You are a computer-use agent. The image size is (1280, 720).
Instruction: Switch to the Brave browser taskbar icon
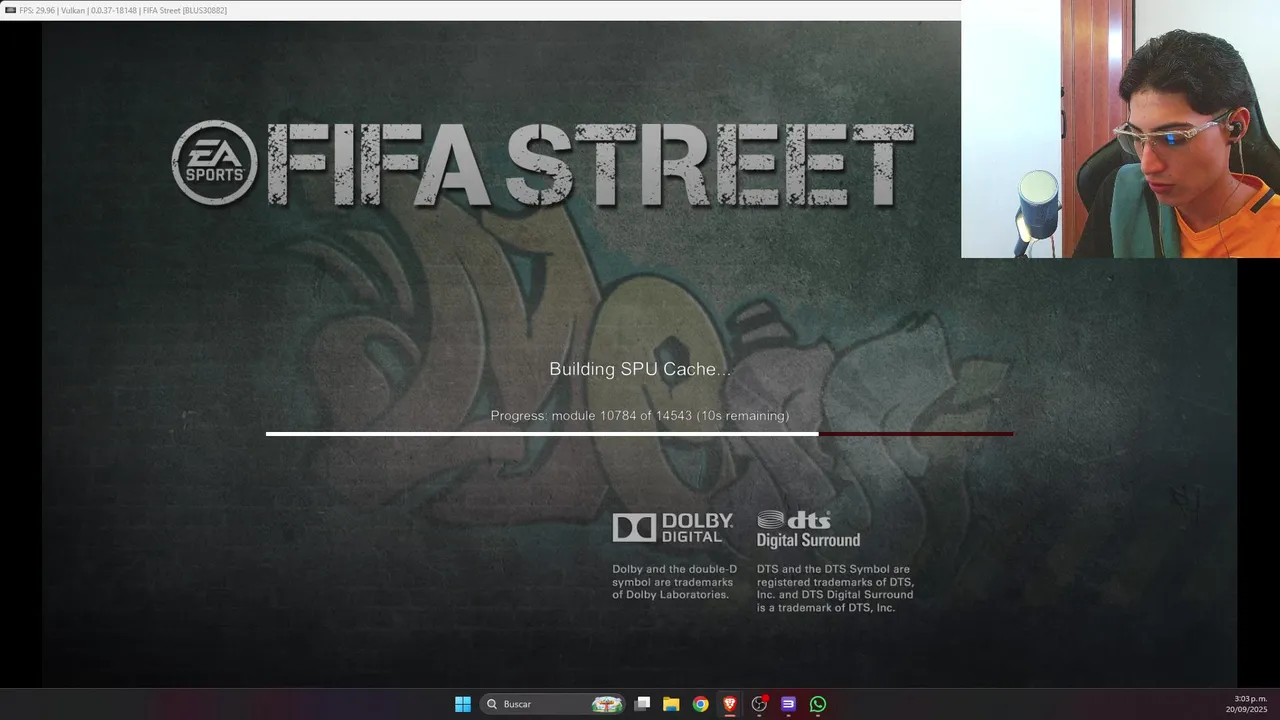730,704
